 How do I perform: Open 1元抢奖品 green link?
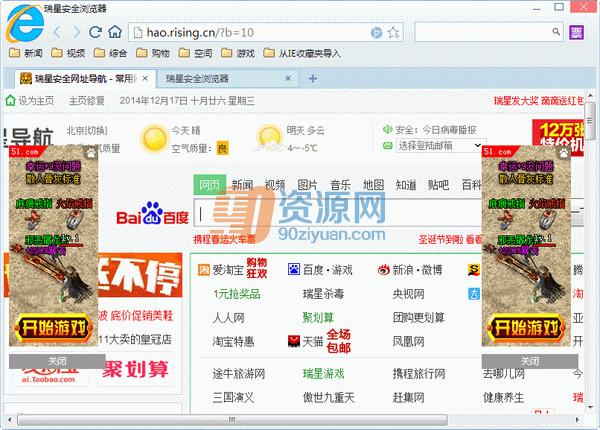(237, 294)
